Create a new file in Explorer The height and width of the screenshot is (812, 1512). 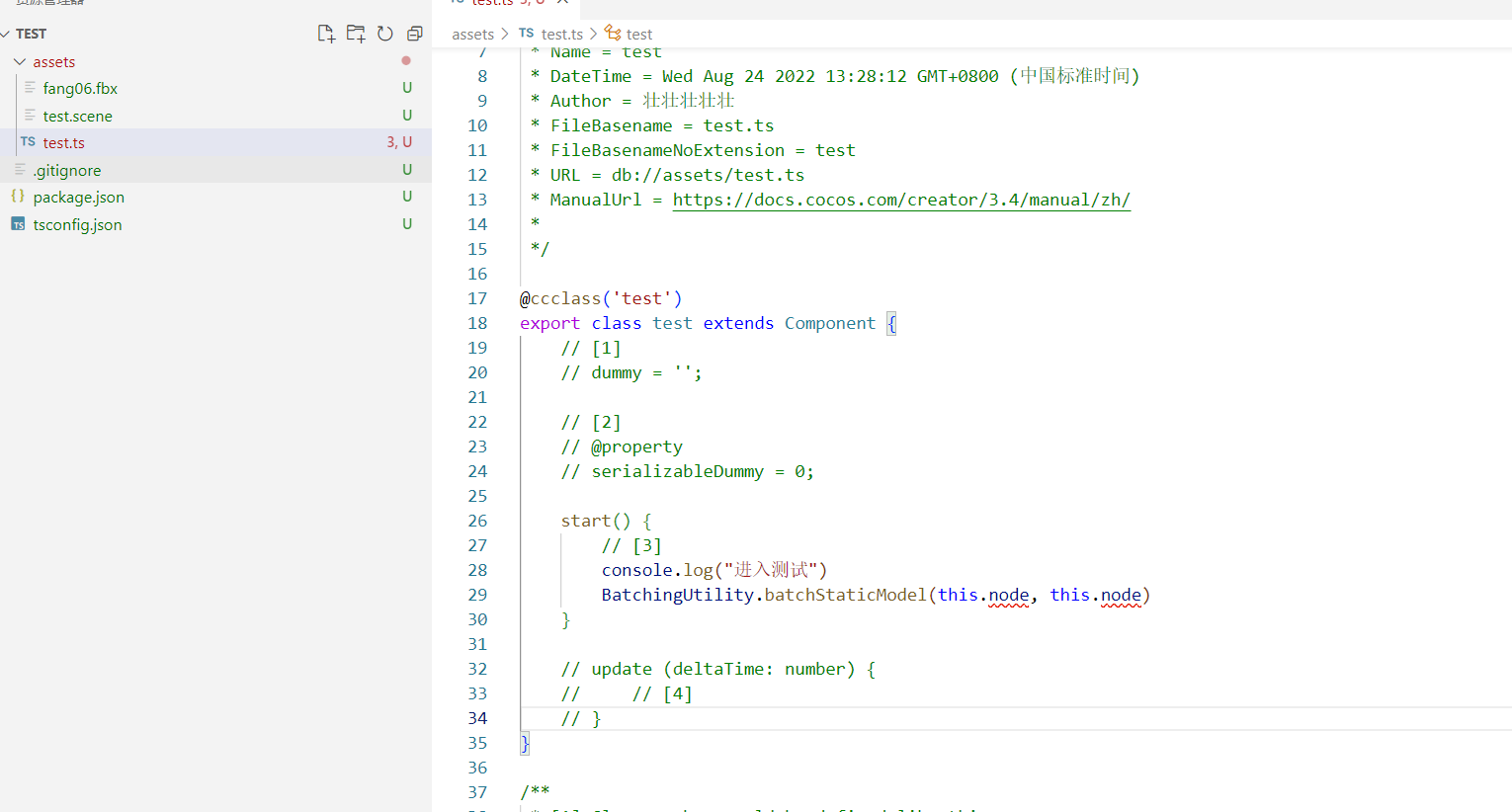pyautogui.click(x=326, y=33)
